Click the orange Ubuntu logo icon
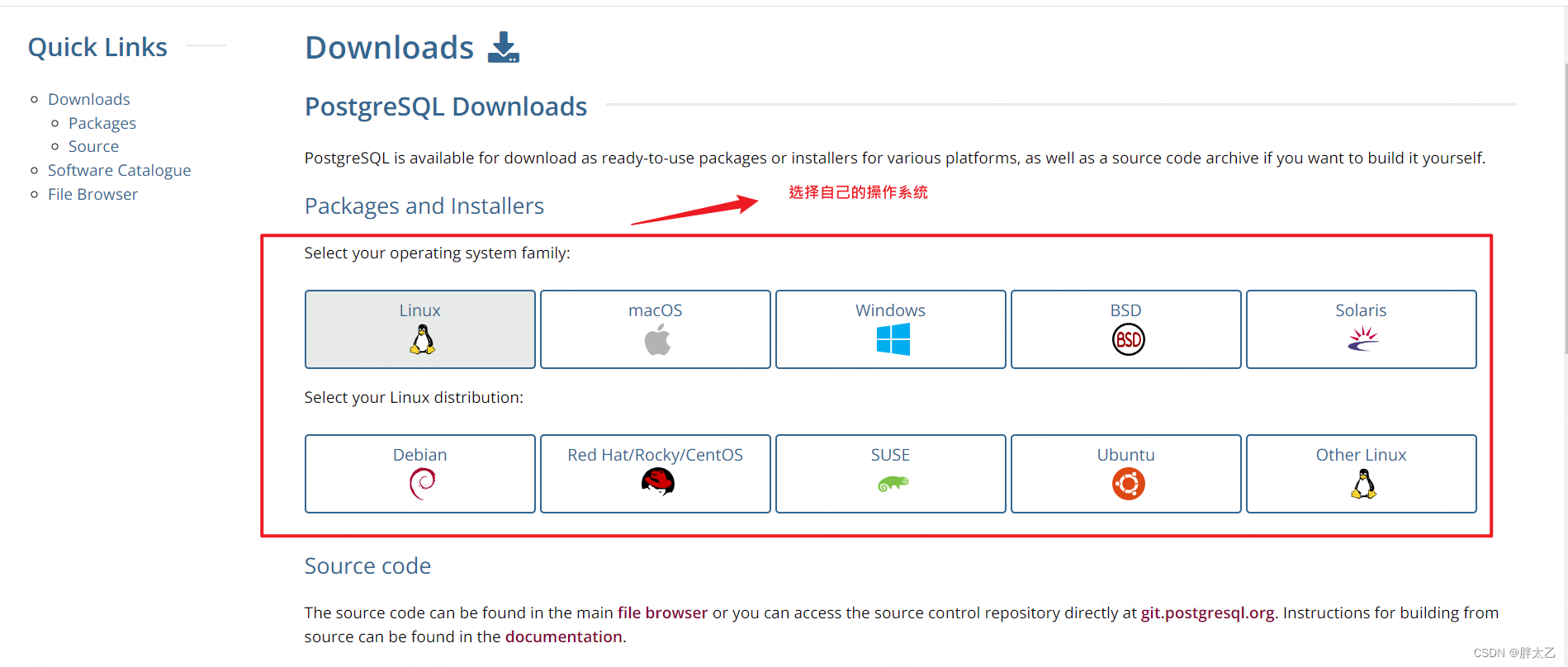 click(1128, 484)
